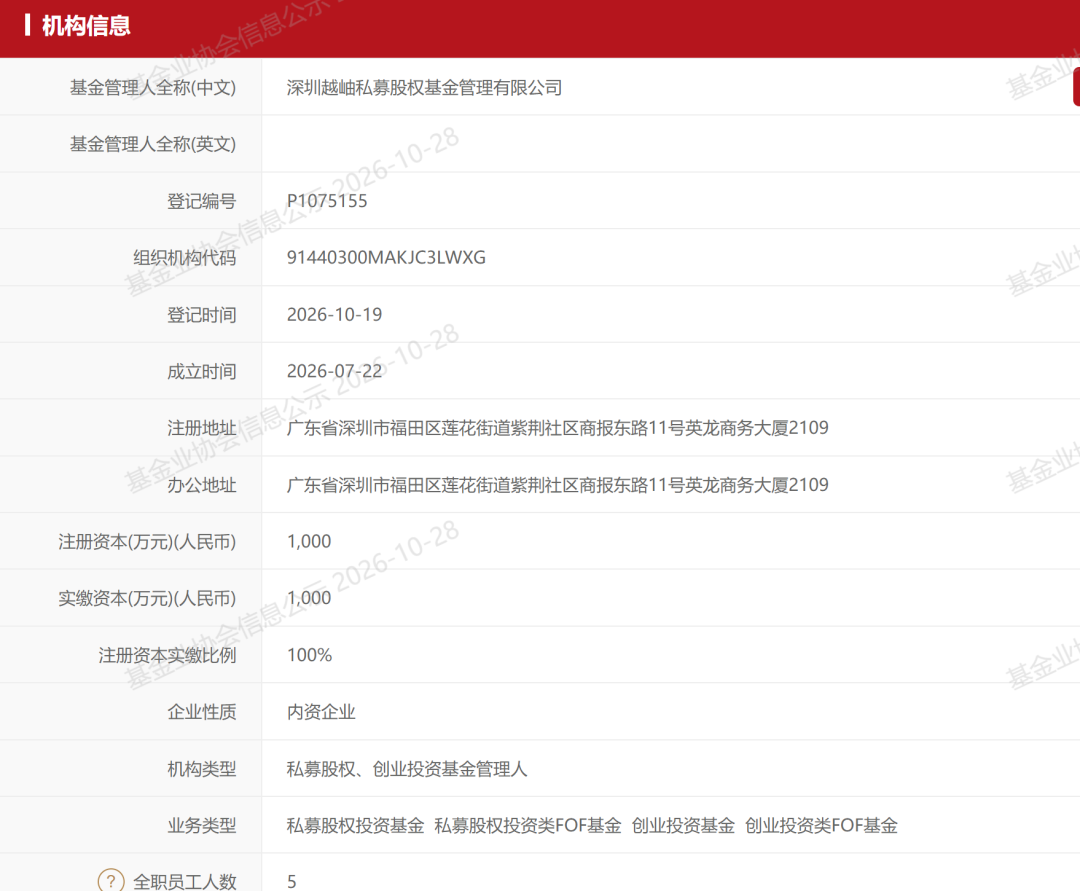Image resolution: width=1080 pixels, height=891 pixels.
Task: Select the 创业投资类FOF基金 business type
Action: pos(822,826)
